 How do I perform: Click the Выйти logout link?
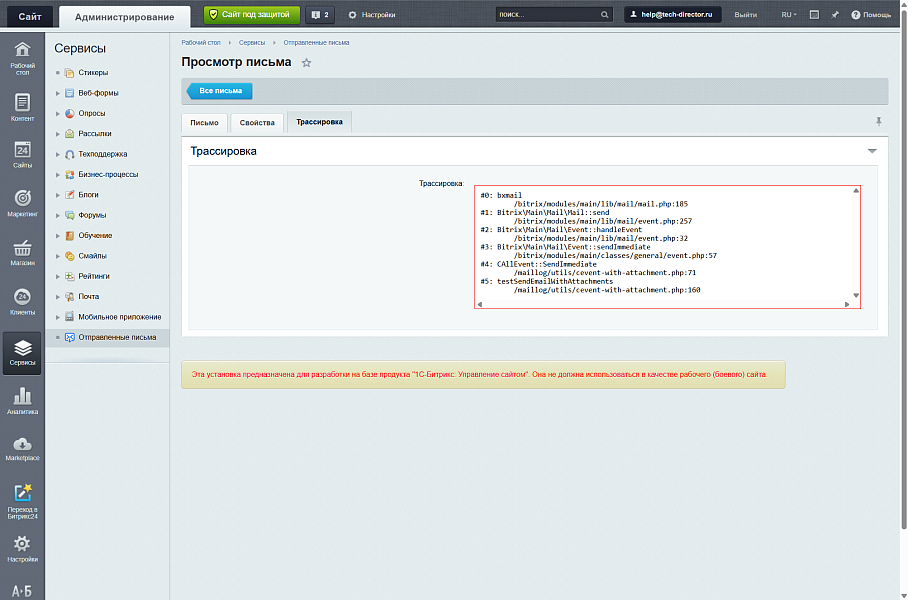click(x=745, y=15)
